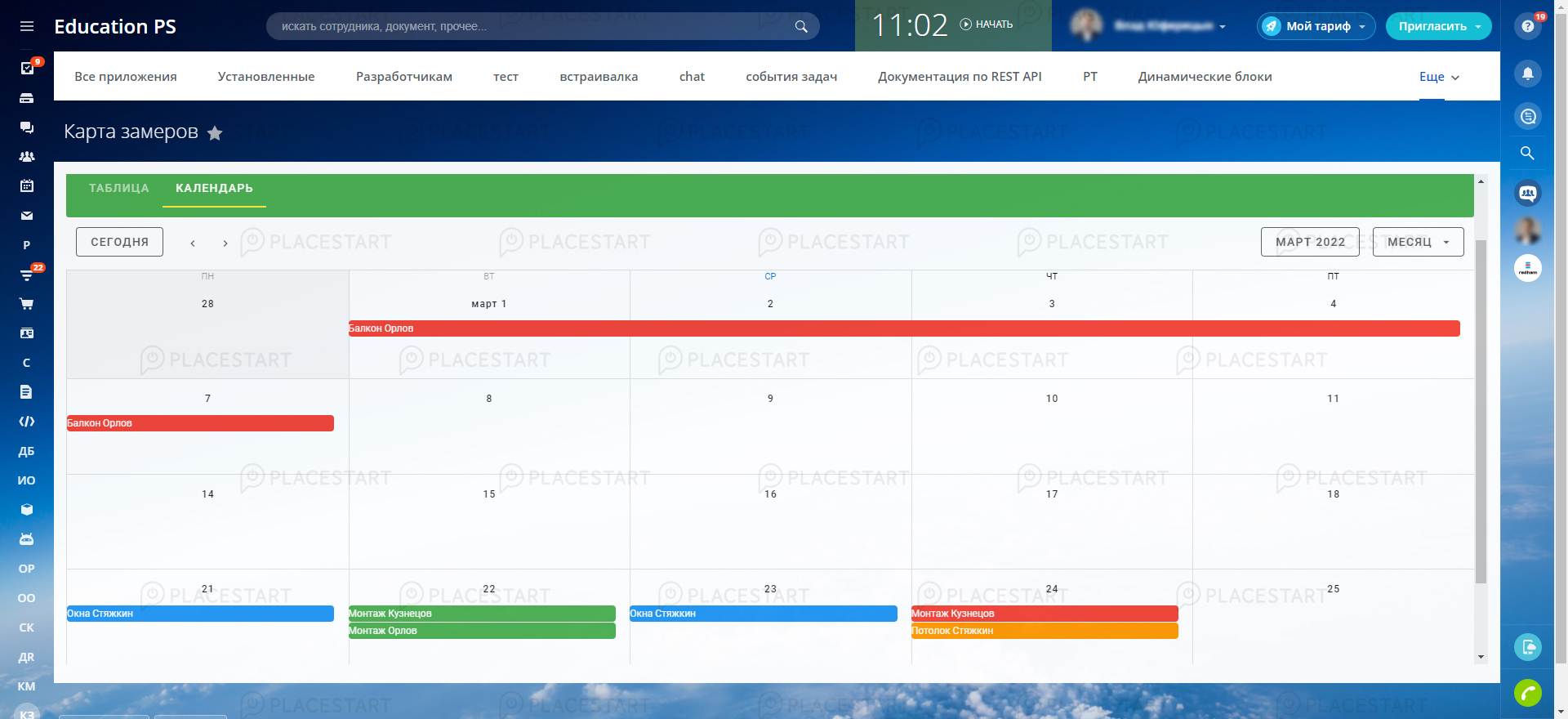This screenshot has width=1568, height=719.
Task: Click the green phone call button
Action: (x=1528, y=693)
